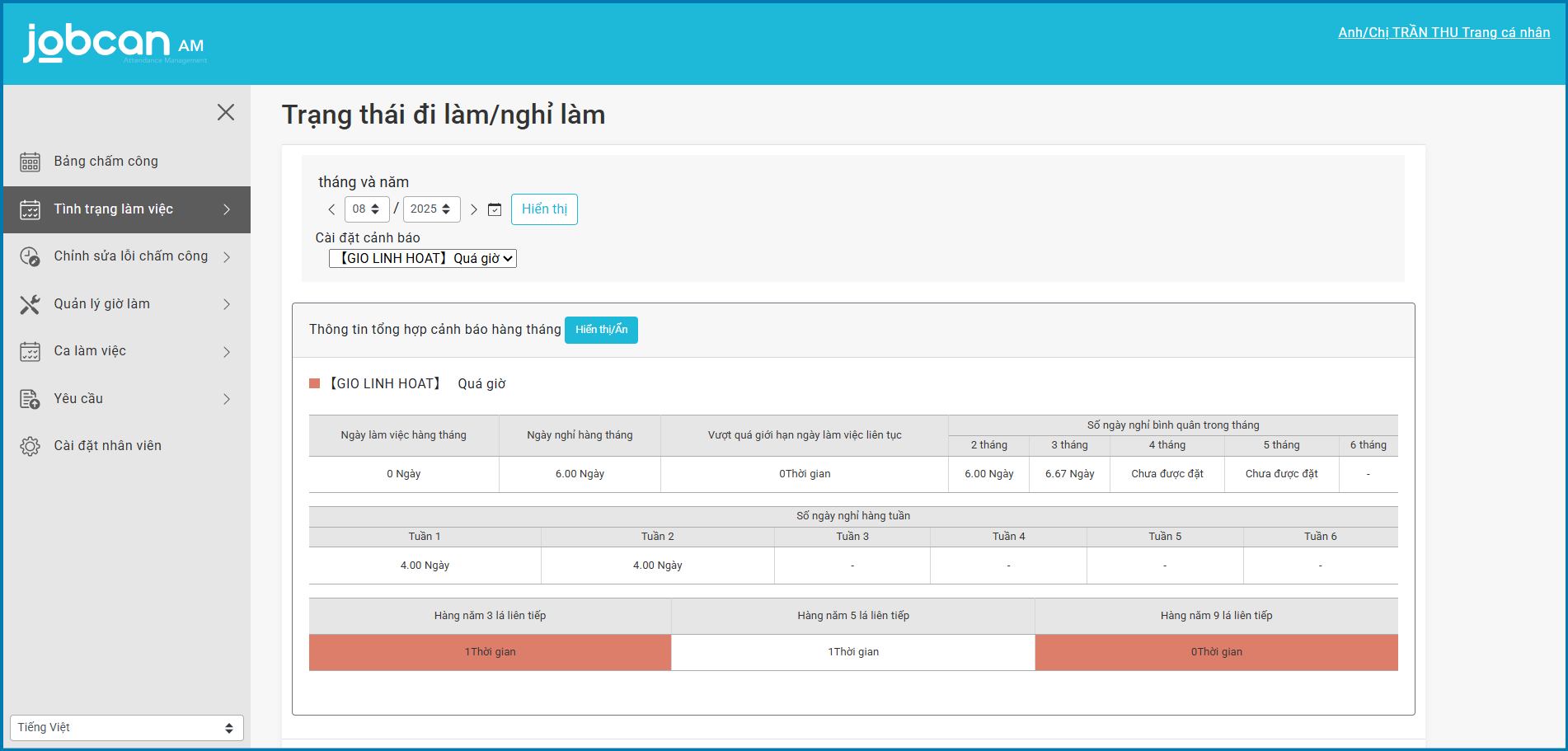Click the Bảng chấm công calendar icon
The width and height of the screenshot is (1568, 751).
30,162
